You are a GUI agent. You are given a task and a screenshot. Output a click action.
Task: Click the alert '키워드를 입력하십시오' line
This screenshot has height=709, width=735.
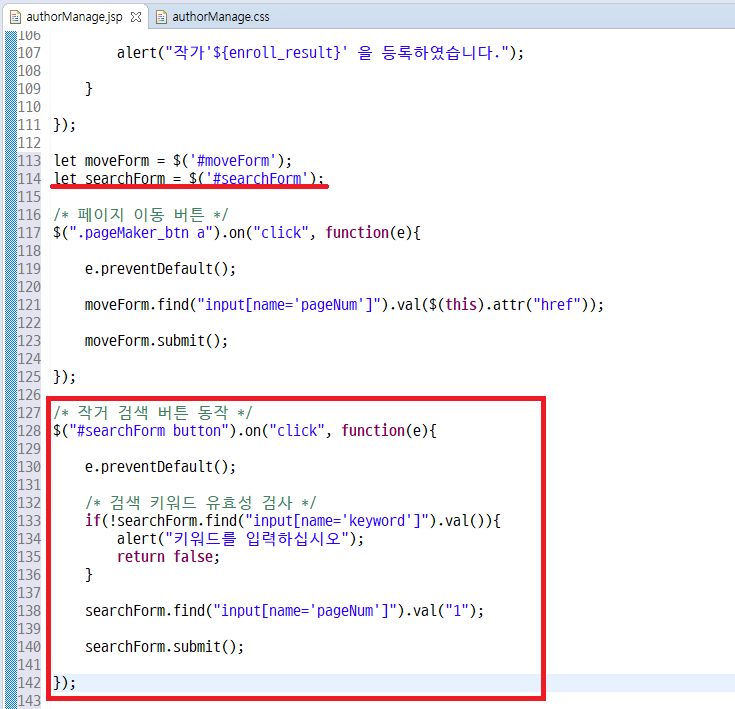240,539
